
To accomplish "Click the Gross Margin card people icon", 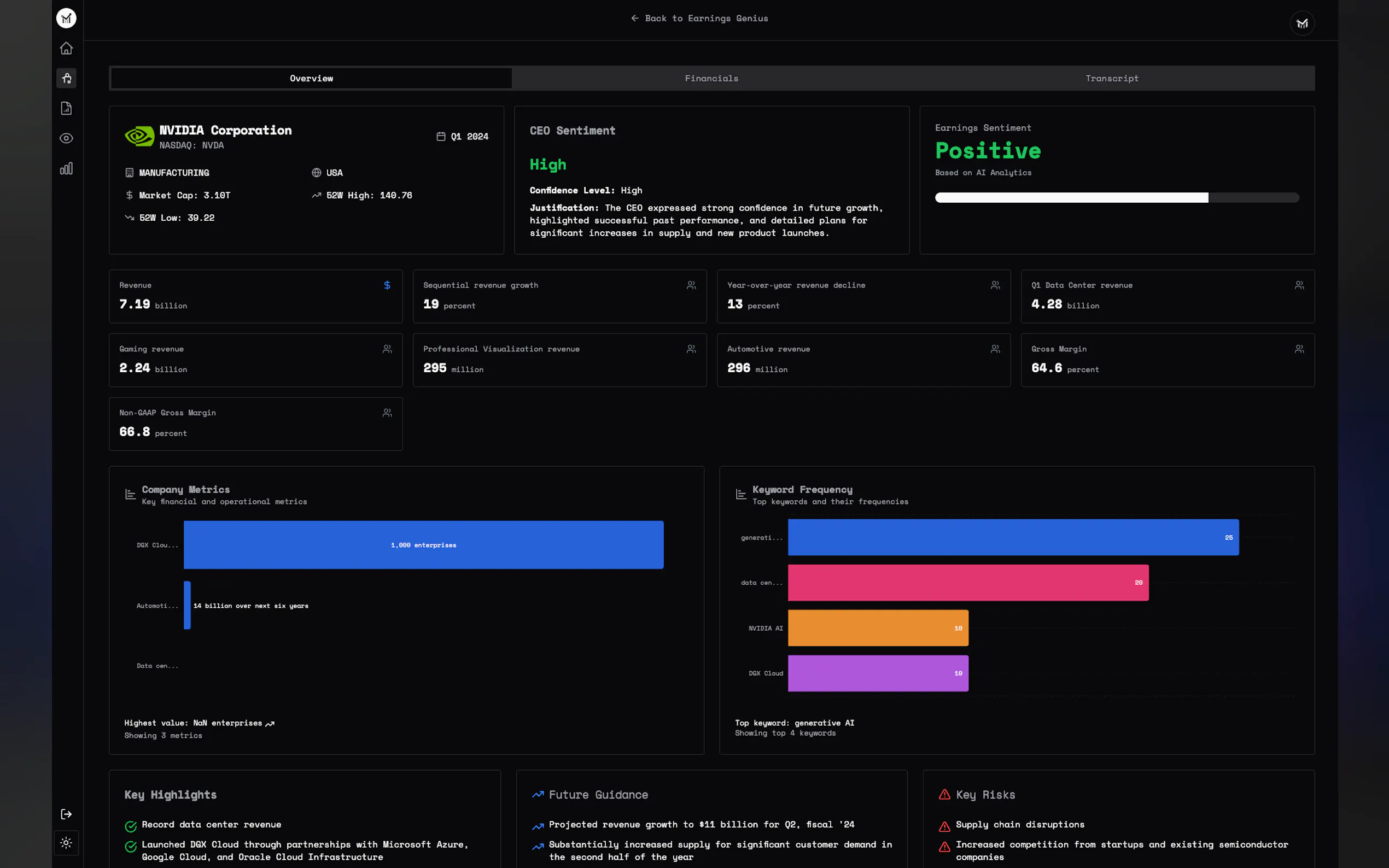I will click(x=1299, y=349).
